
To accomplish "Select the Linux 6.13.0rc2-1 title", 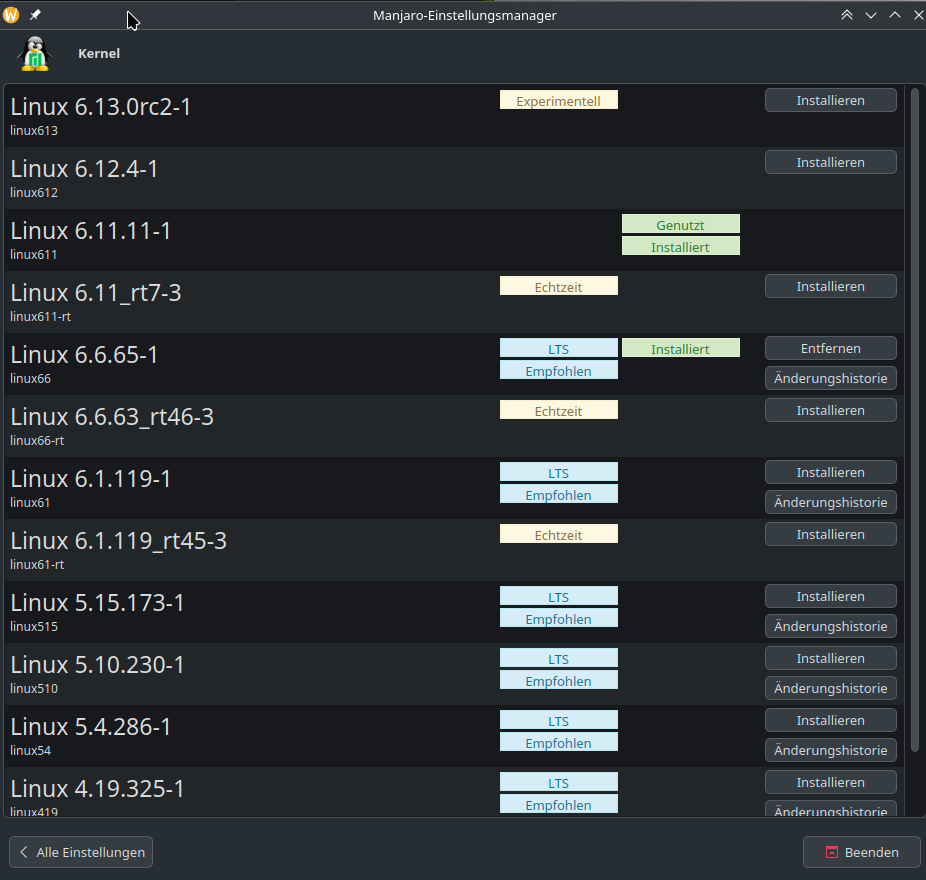I will pos(101,107).
